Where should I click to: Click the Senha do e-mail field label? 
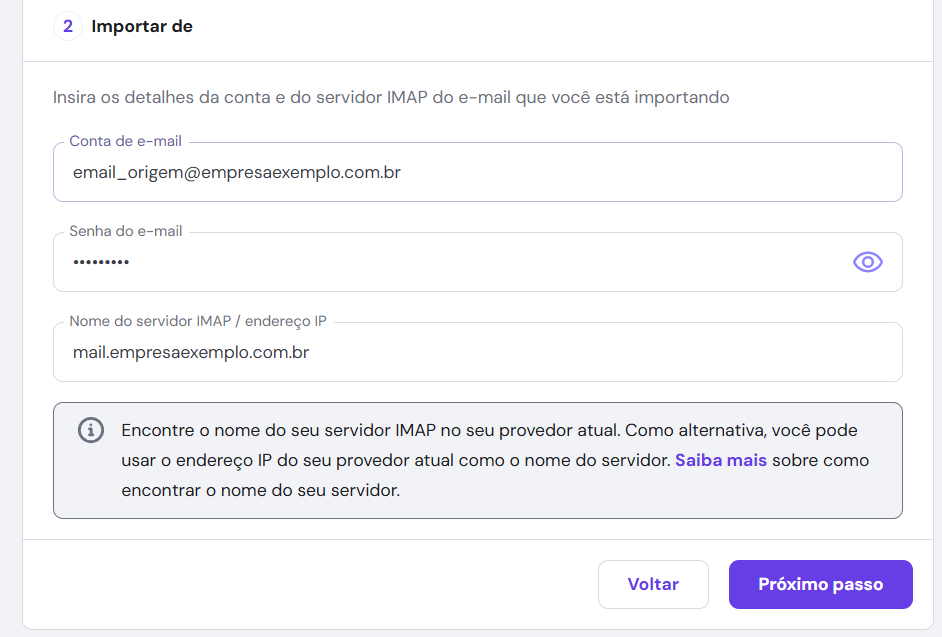125,231
